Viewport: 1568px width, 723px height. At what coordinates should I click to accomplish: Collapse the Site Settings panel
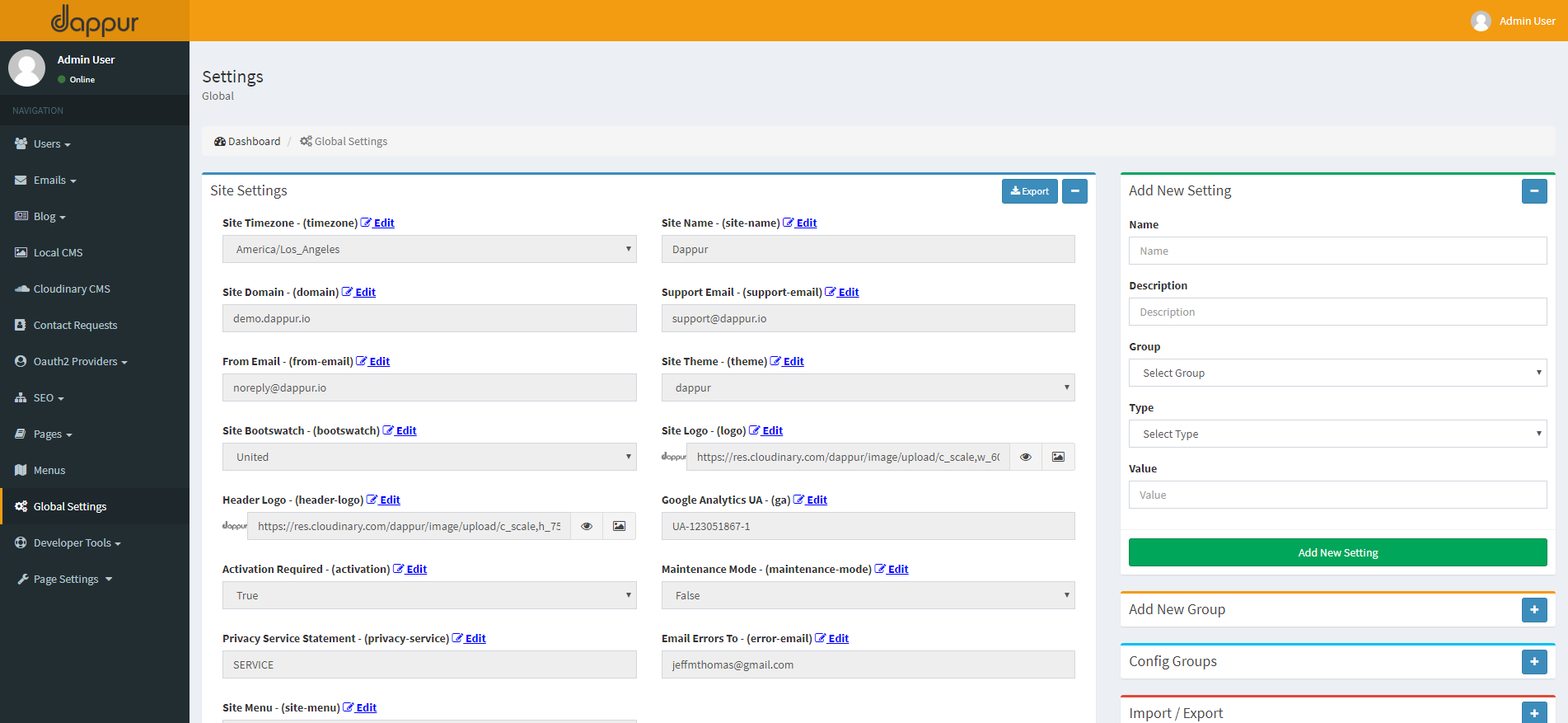(1074, 191)
